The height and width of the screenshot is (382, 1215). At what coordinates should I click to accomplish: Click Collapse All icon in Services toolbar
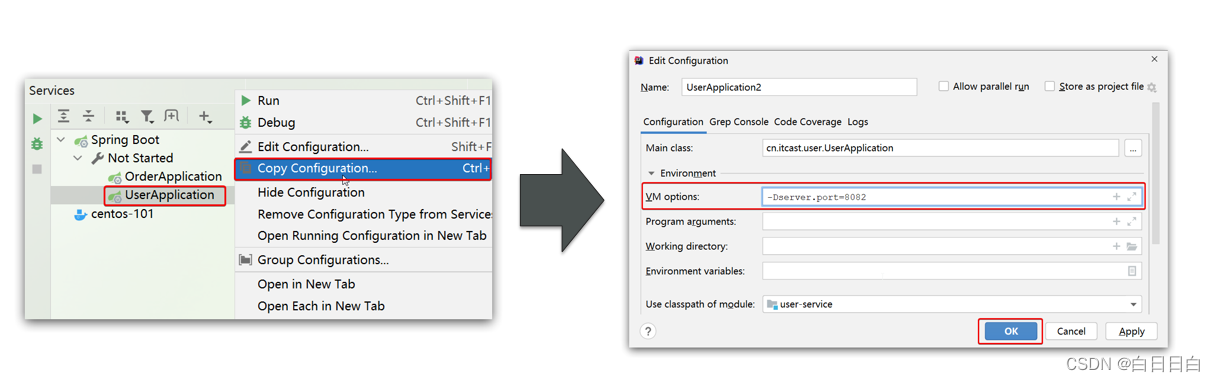[88, 117]
